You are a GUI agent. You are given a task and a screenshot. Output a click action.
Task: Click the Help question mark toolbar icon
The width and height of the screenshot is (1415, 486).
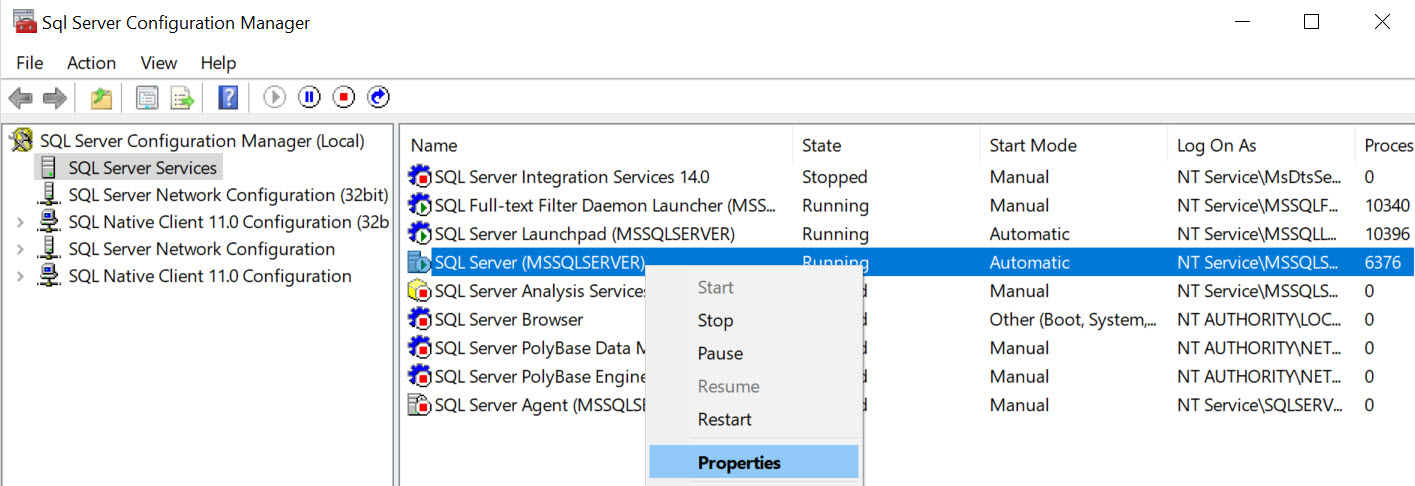coord(228,97)
